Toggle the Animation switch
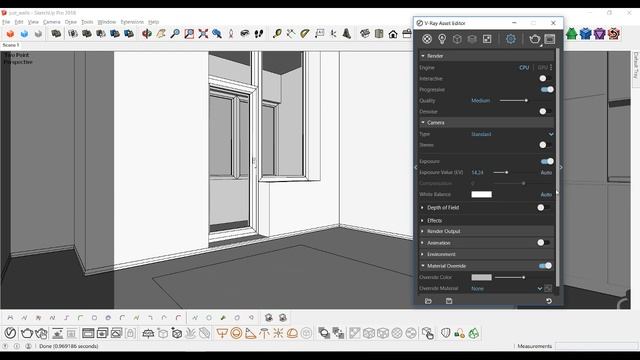640x360 pixels. tap(543, 242)
